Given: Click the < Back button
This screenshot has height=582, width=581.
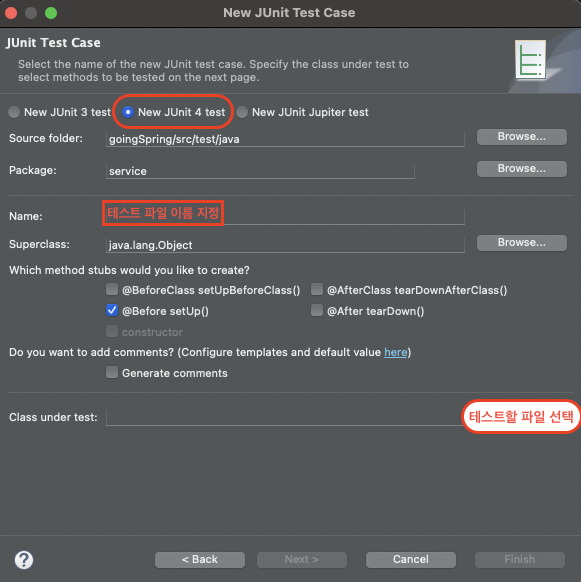Looking at the screenshot, I should 200,560.
